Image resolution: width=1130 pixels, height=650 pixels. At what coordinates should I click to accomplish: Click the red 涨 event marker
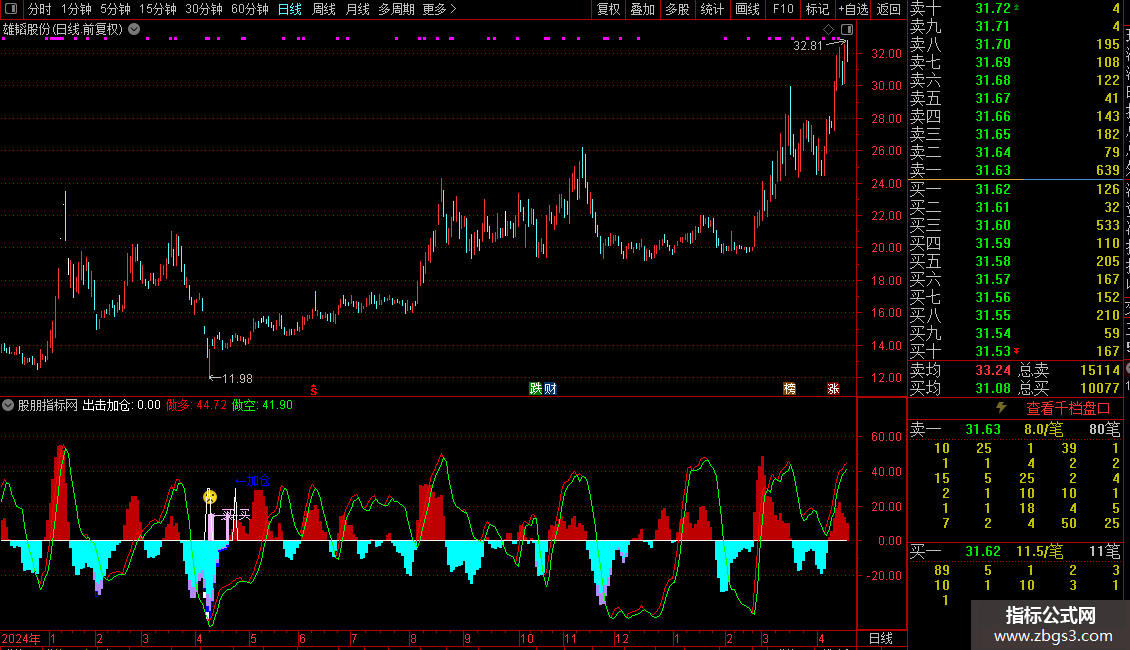click(833, 388)
